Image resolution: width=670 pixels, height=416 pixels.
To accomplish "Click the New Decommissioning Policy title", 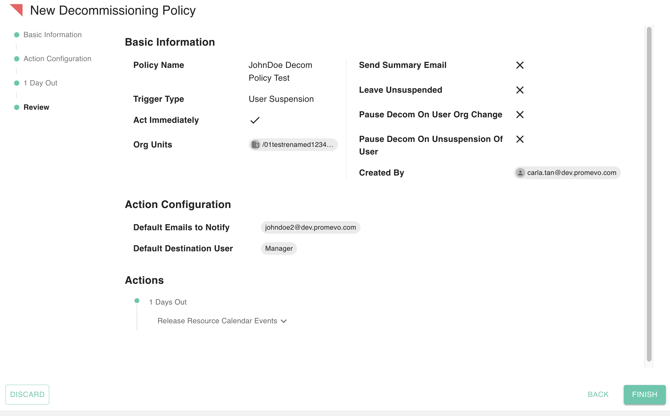I will (x=113, y=10).
